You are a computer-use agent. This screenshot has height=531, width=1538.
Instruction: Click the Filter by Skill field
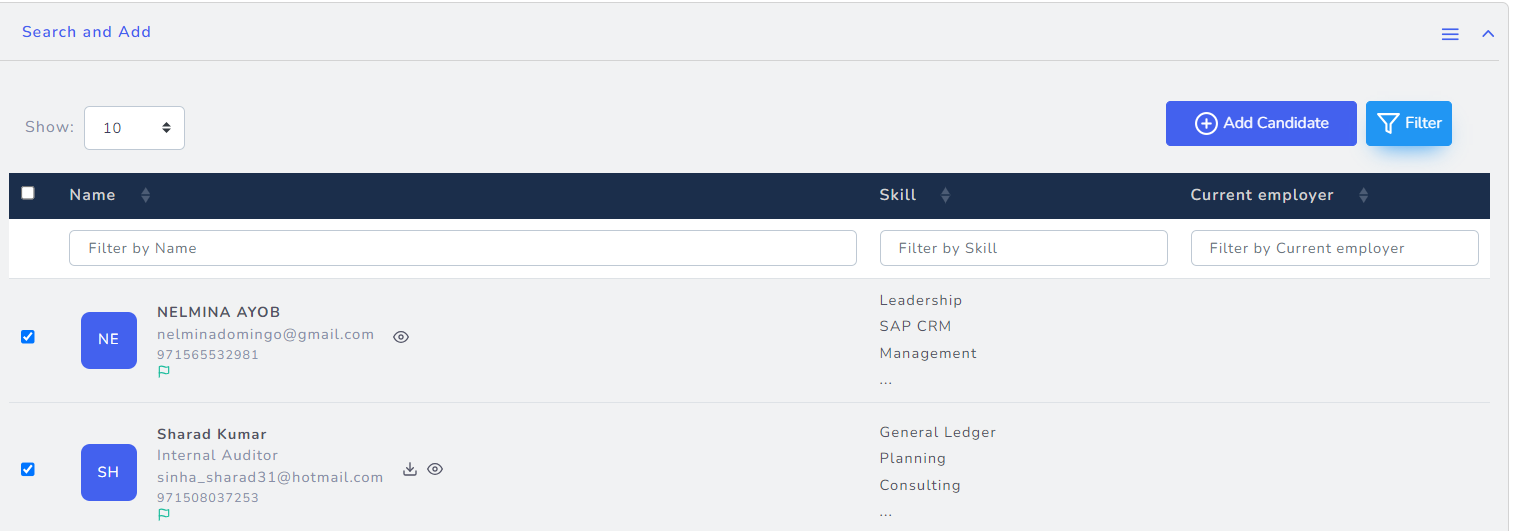coord(1023,248)
